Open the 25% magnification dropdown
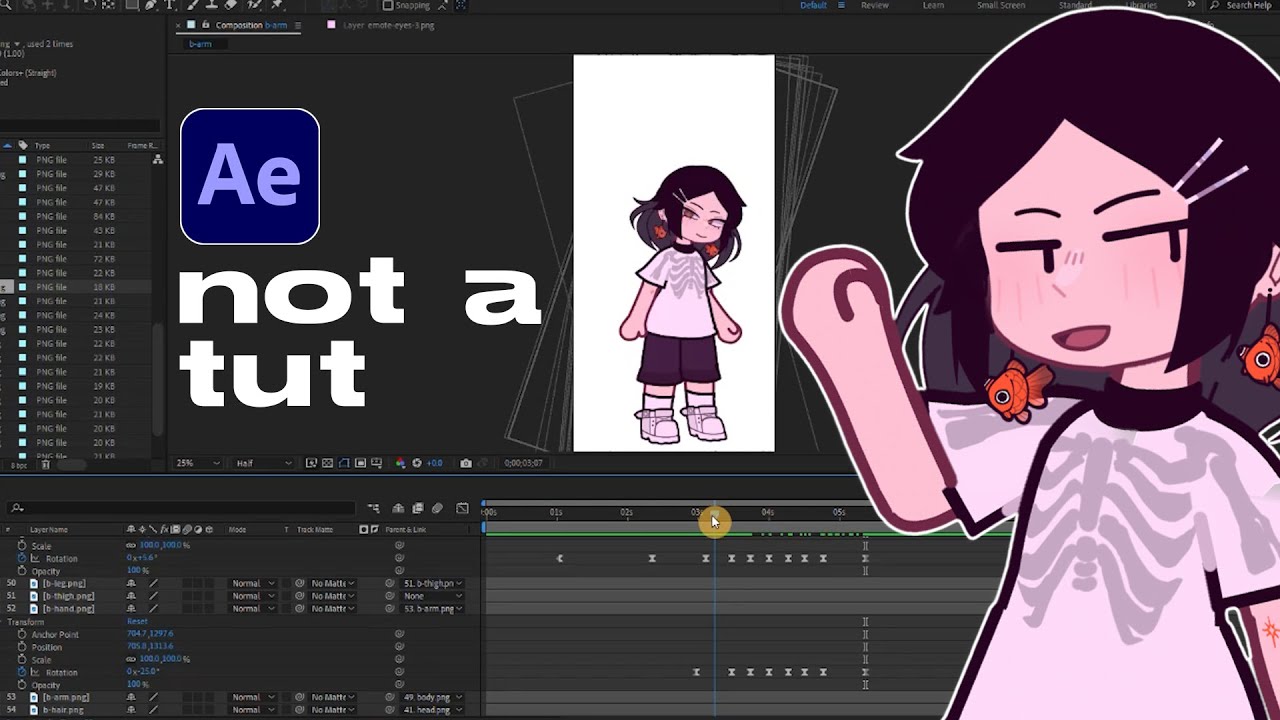This screenshot has height=720, width=1280. pyautogui.click(x=198, y=463)
